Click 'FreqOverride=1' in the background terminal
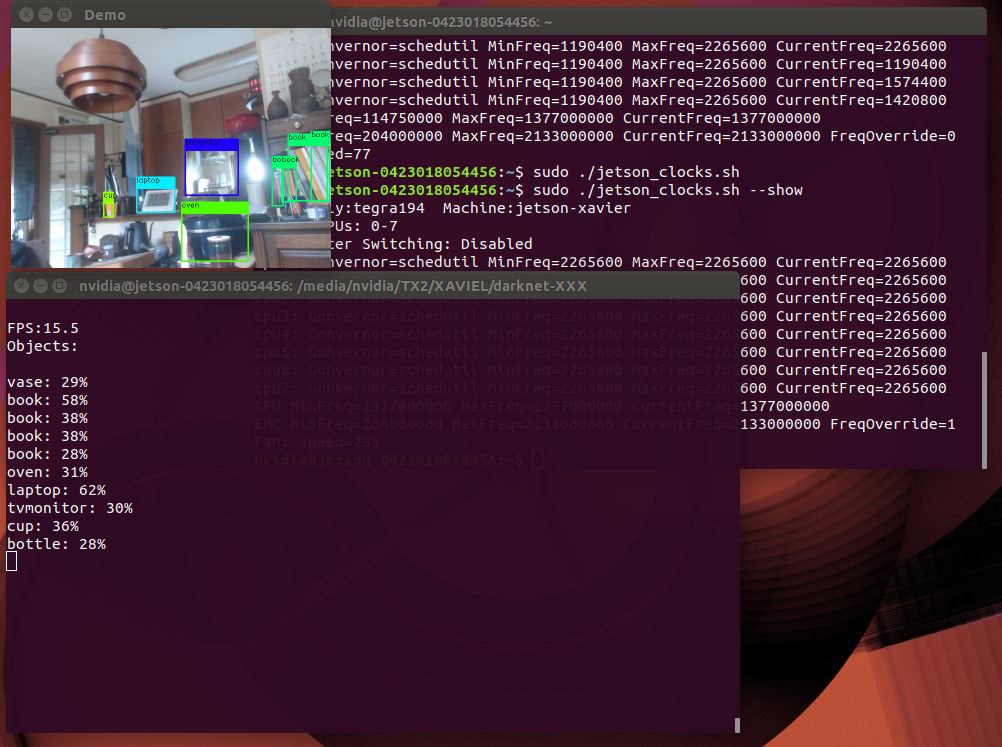 tap(893, 424)
